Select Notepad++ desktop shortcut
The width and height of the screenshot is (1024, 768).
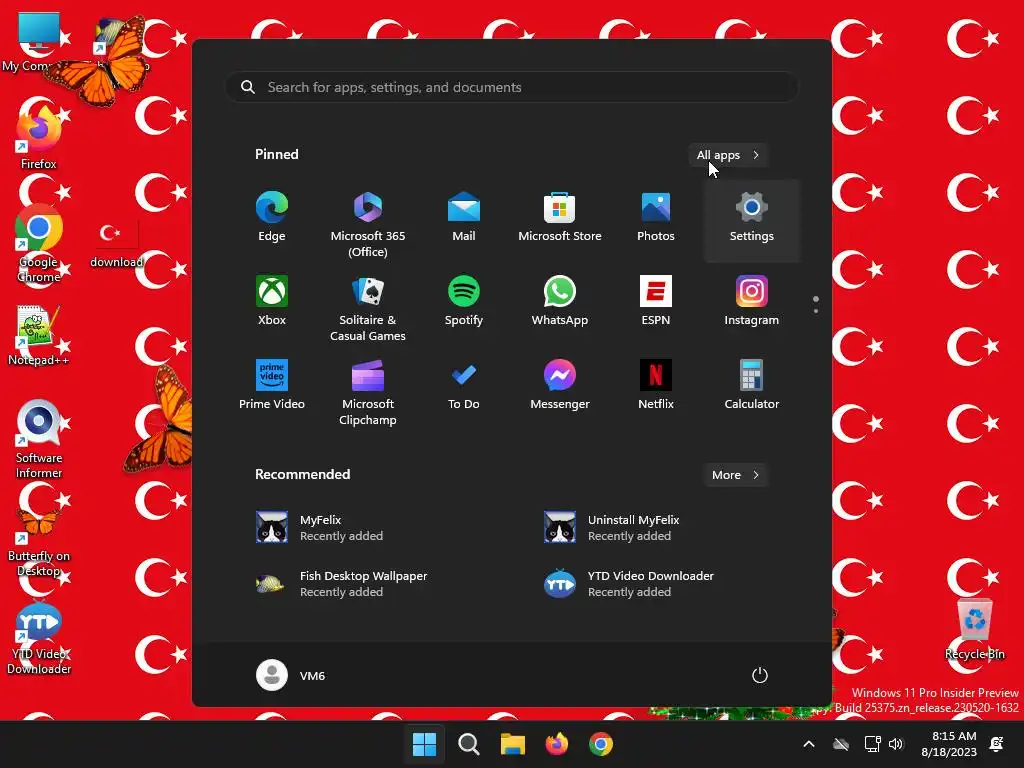click(39, 335)
